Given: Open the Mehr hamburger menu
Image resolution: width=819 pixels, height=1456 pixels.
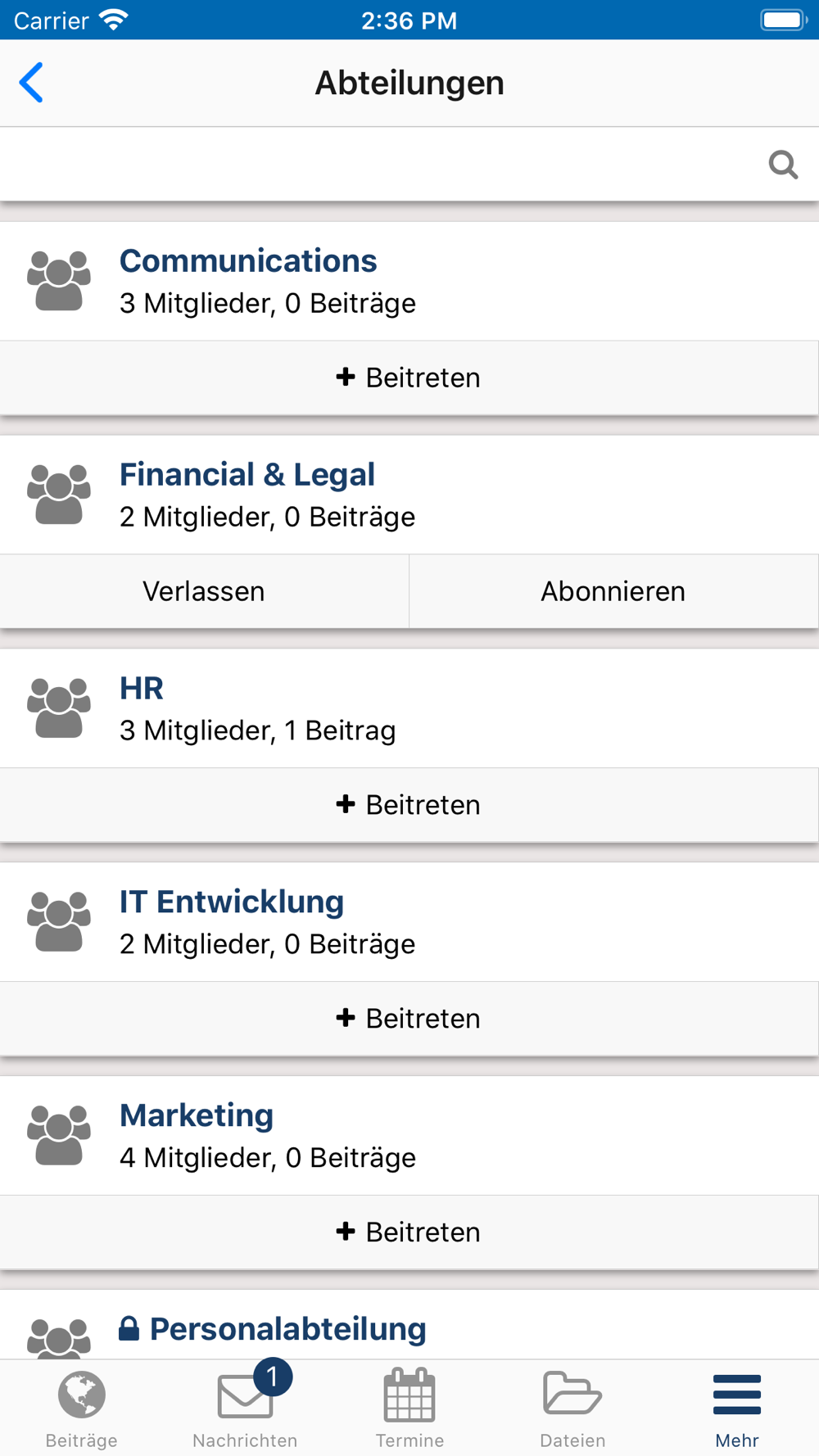Looking at the screenshot, I should click(737, 1409).
